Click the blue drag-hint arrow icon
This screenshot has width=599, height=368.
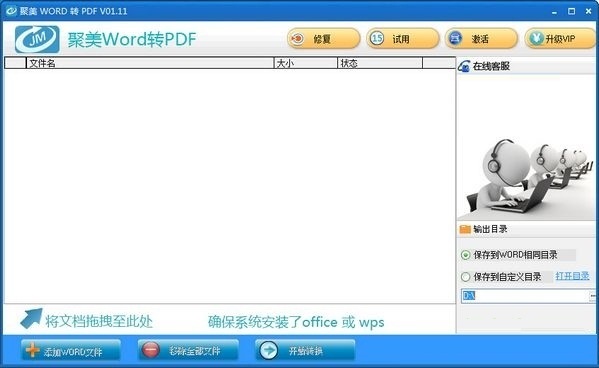tap(31, 318)
